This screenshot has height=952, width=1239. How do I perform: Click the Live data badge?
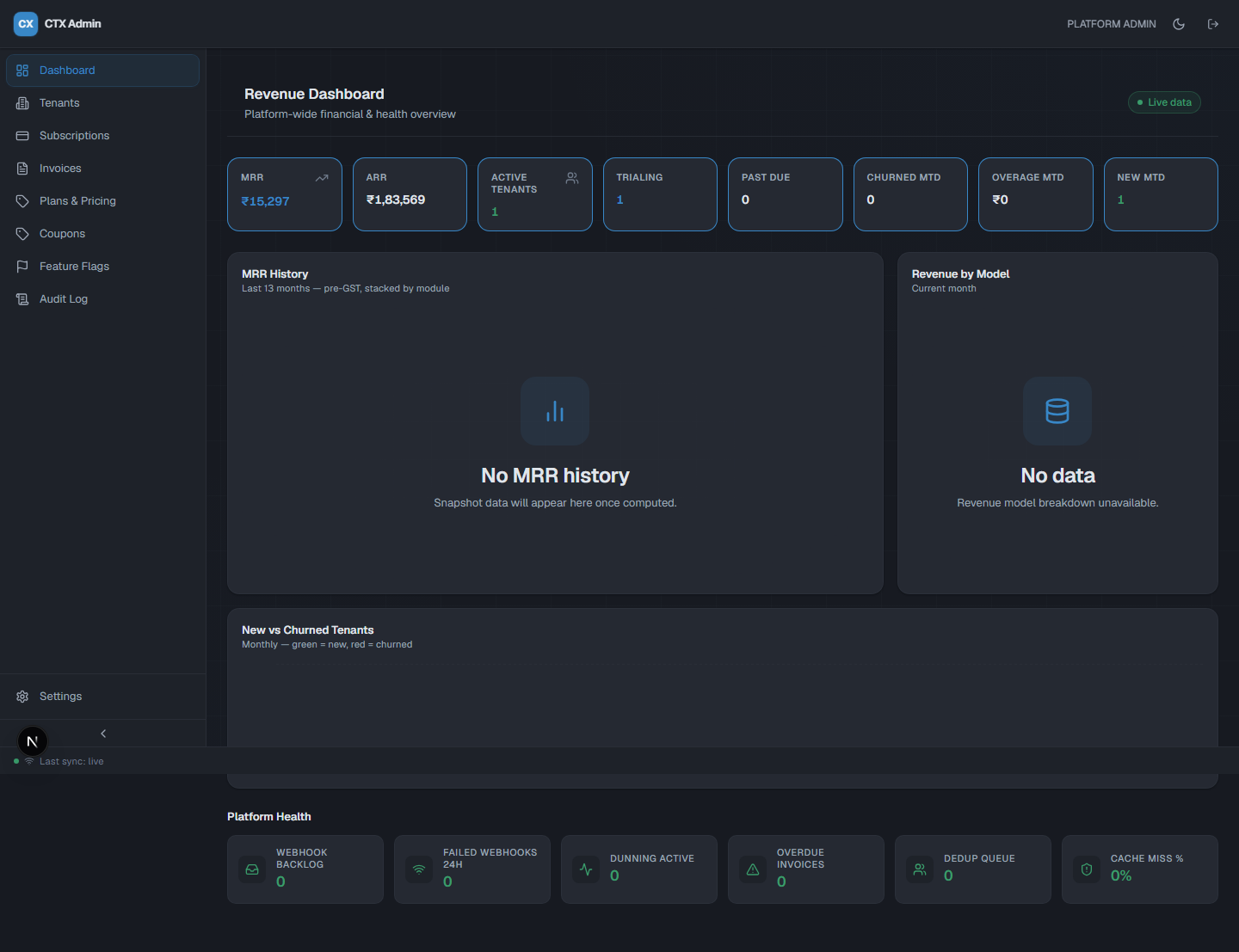[x=1164, y=102]
